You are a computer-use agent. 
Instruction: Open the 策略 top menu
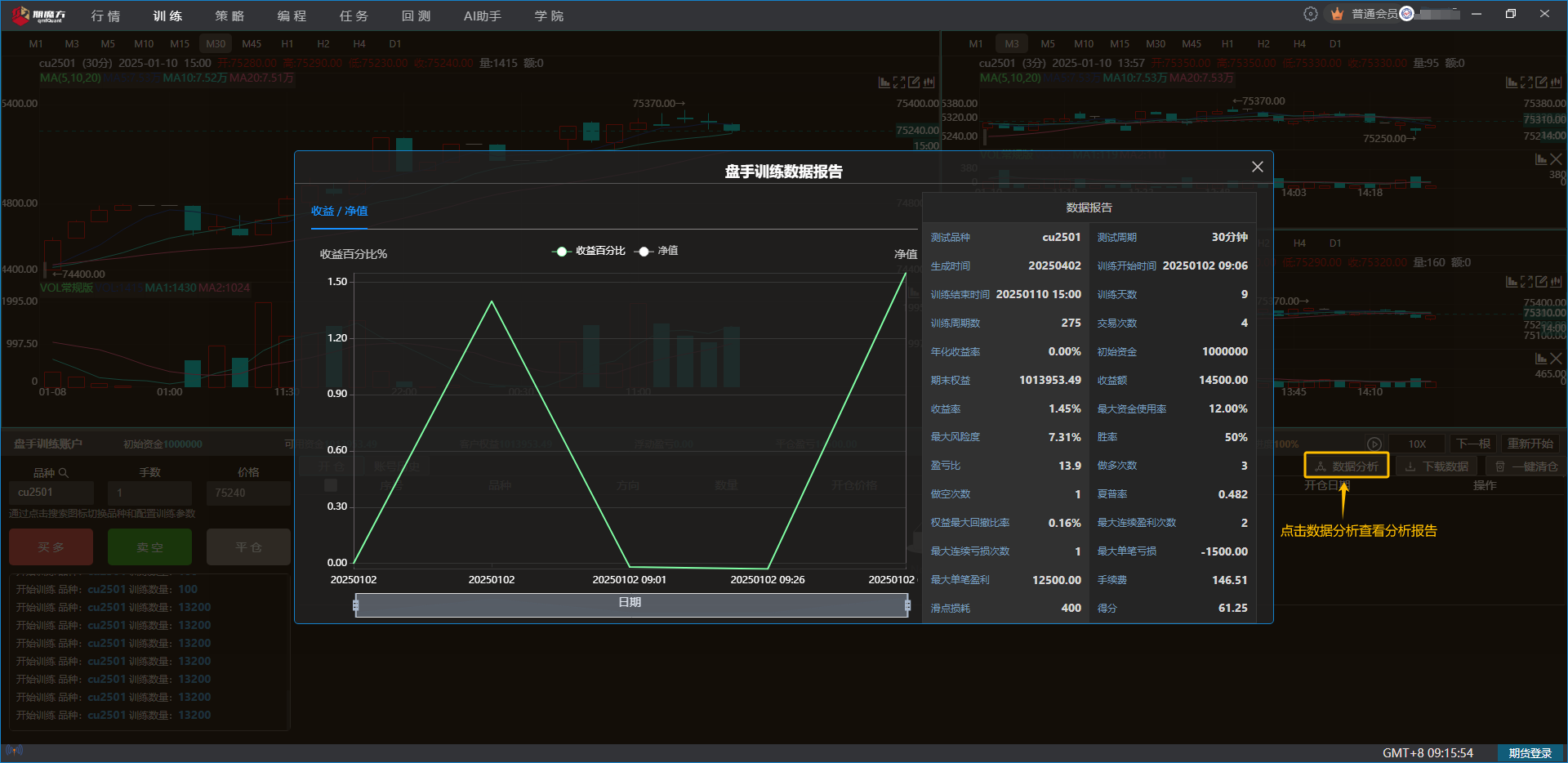coord(229,16)
